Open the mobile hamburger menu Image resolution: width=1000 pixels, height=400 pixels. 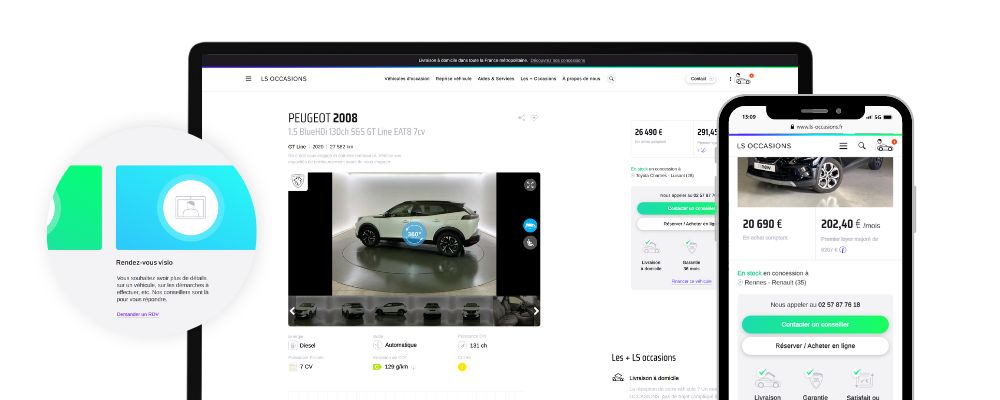[x=843, y=146]
